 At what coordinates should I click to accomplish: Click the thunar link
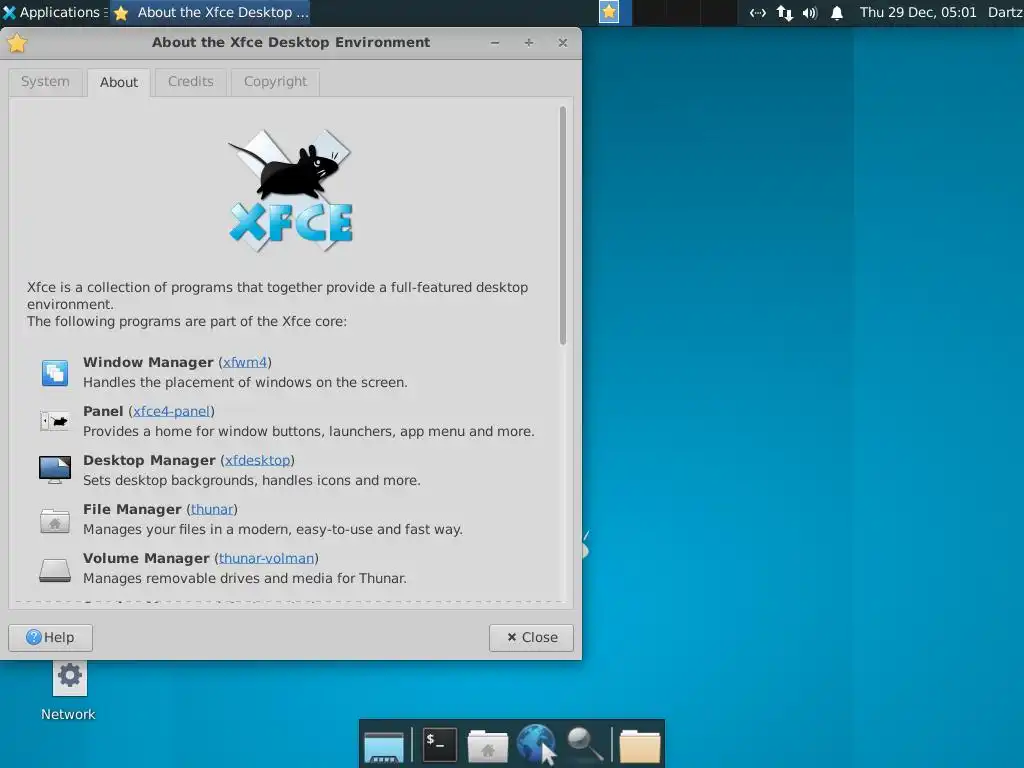pos(212,509)
